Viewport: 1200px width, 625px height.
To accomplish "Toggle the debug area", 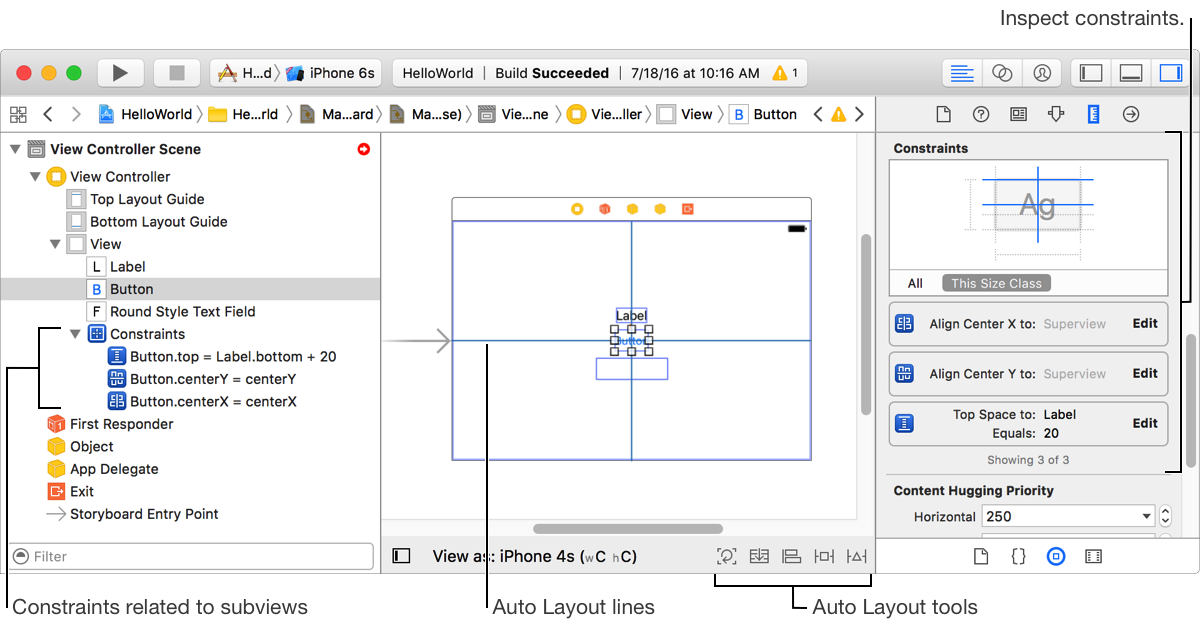I will (1131, 73).
